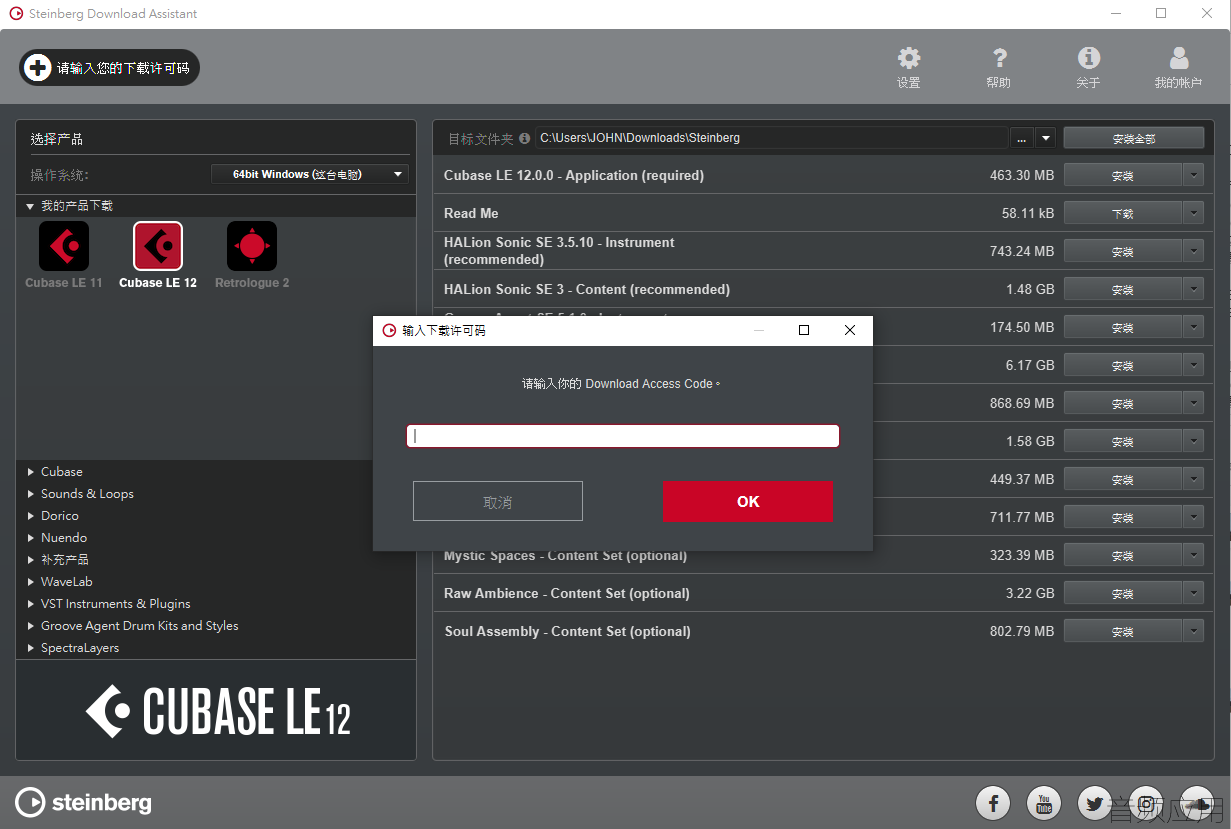Select the Soul Assembly - Content Set row text

click(568, 631)
